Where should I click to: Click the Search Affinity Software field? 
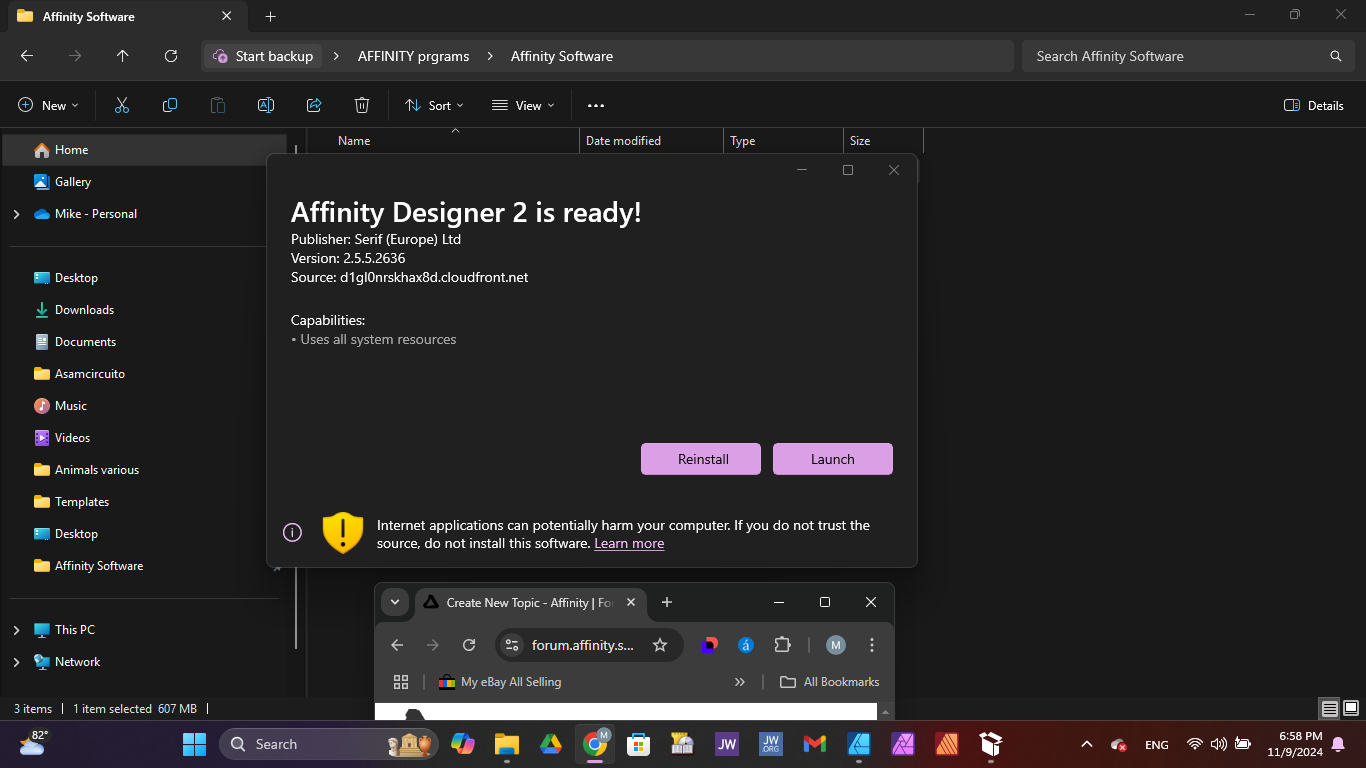tap(1186, 56)
